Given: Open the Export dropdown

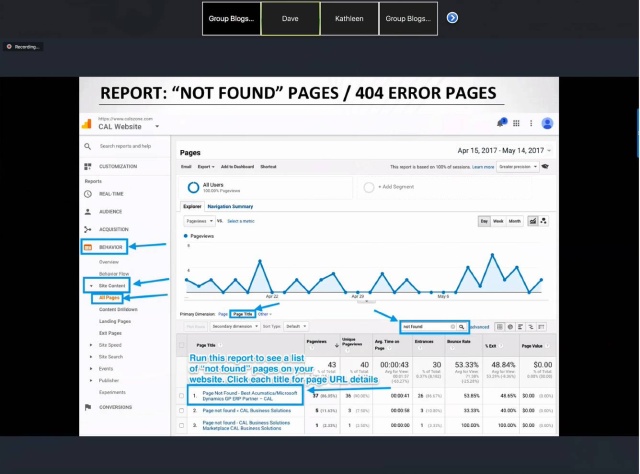Looking at the screenshot, I should tap(206, 167).
